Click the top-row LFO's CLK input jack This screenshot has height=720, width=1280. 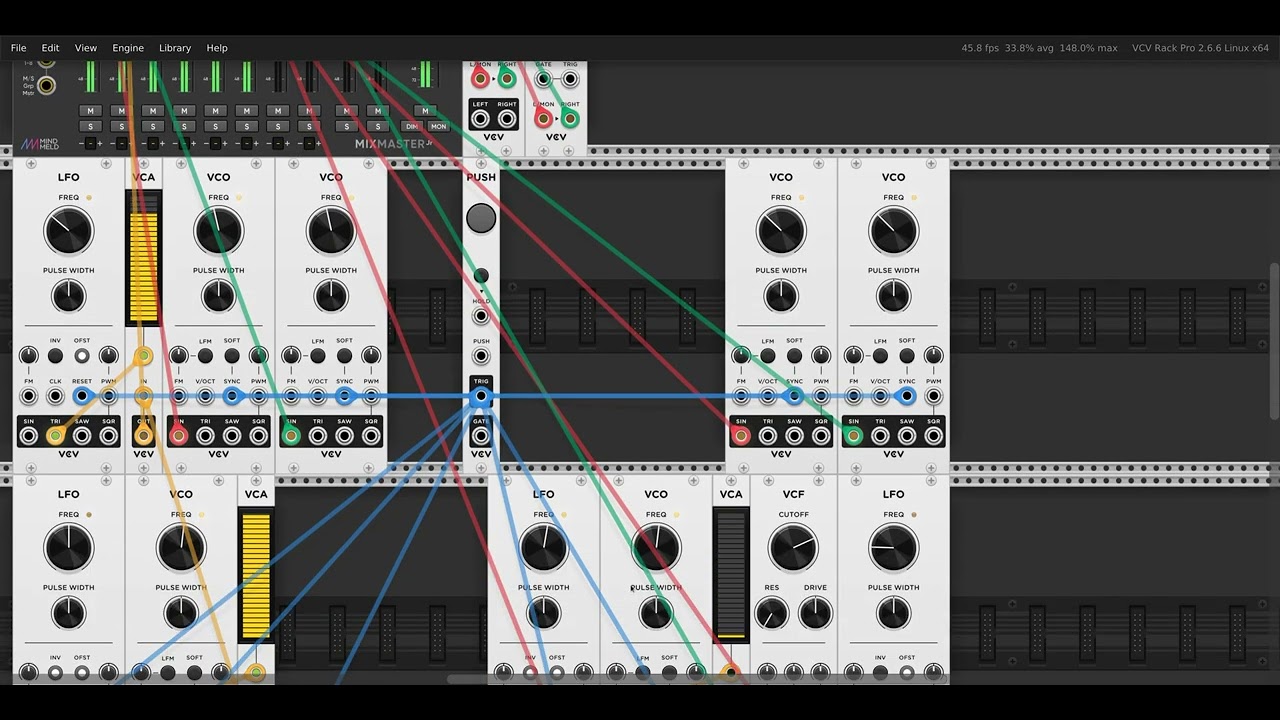[55, 396]
